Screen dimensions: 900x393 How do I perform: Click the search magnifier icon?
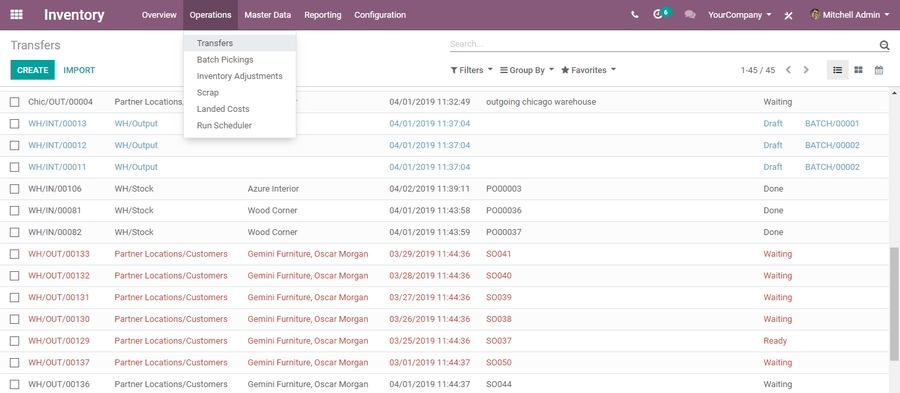pyautogui.click(x=884, y=45)
